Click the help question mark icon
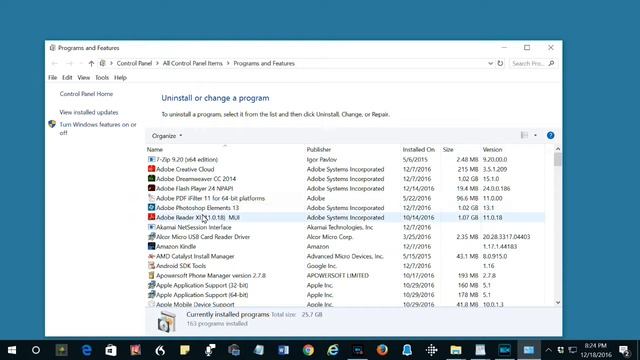This screenshot has height=360, width=640. coord(550,136)
